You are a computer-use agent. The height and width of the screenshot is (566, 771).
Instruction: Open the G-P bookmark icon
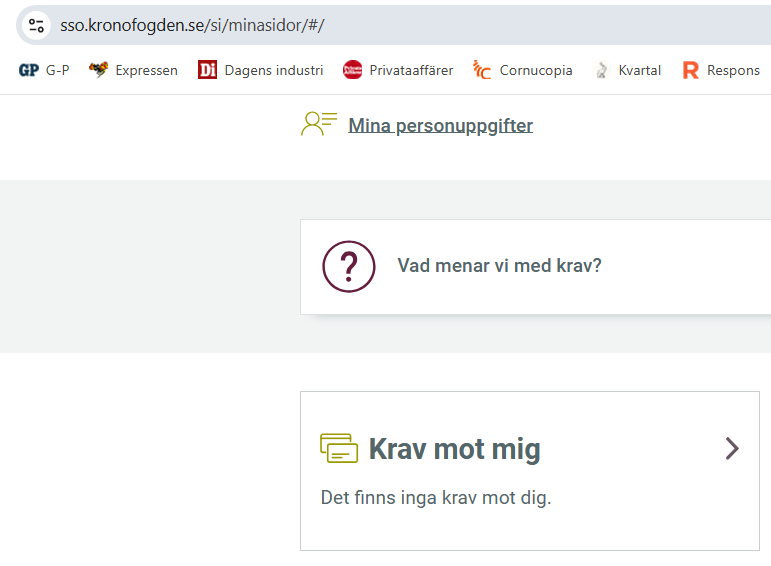point(28,70)
